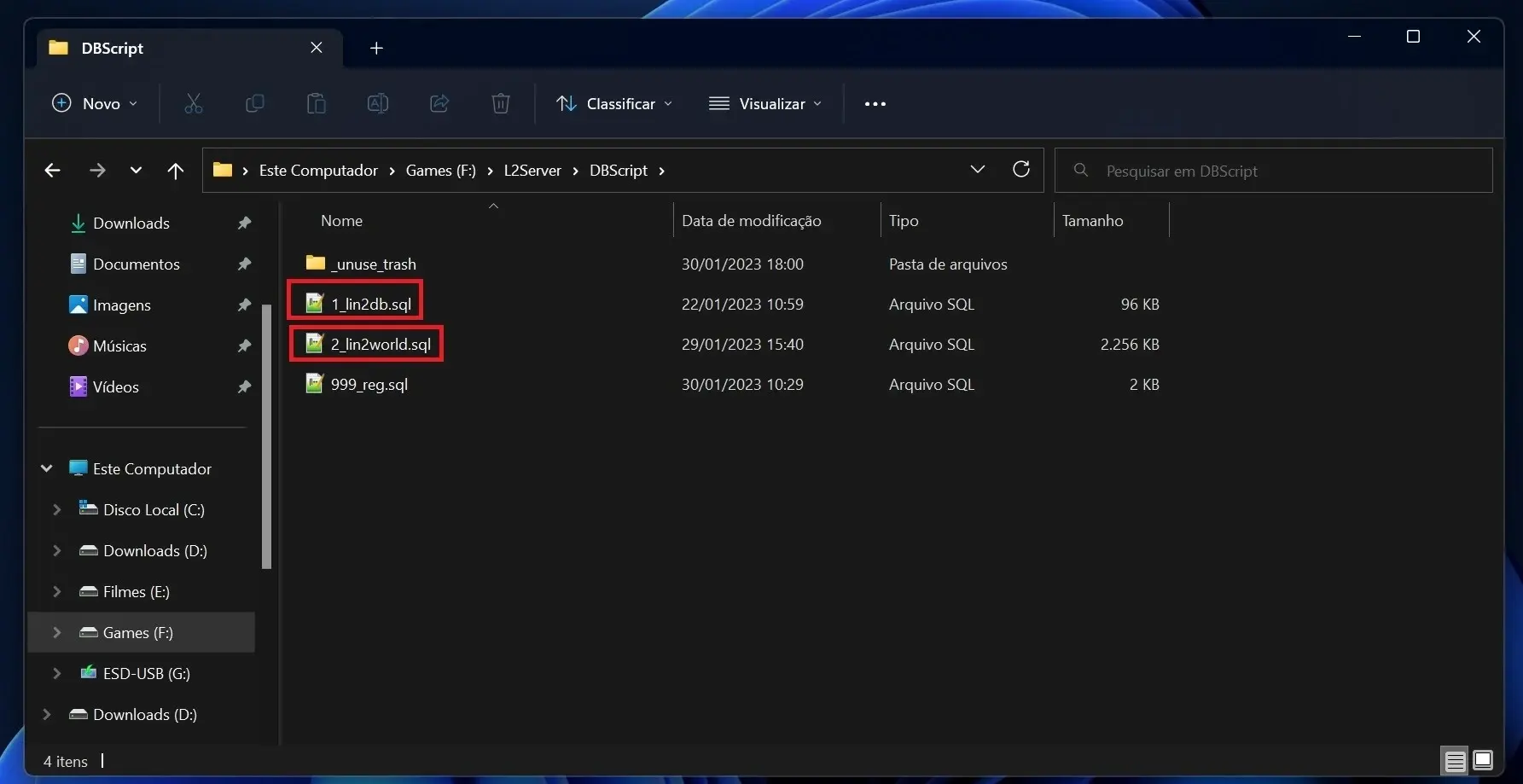Click the search magnifier icon
This screenshot has width=1523, height=784.
[1081, 170]
